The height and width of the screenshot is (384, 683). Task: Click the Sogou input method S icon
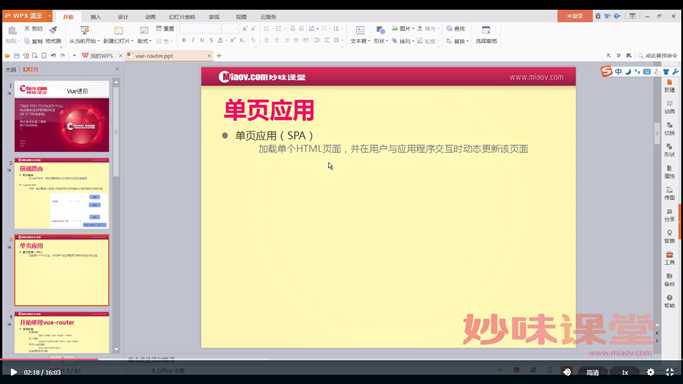click(606, 71)
